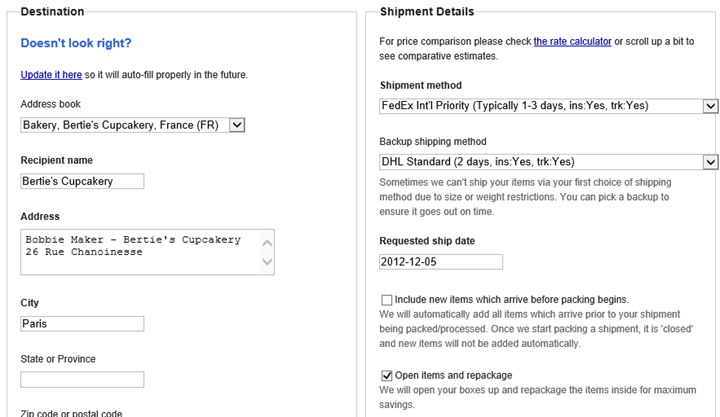Click the Address box scroll up arrow

(x=267, y=242)
